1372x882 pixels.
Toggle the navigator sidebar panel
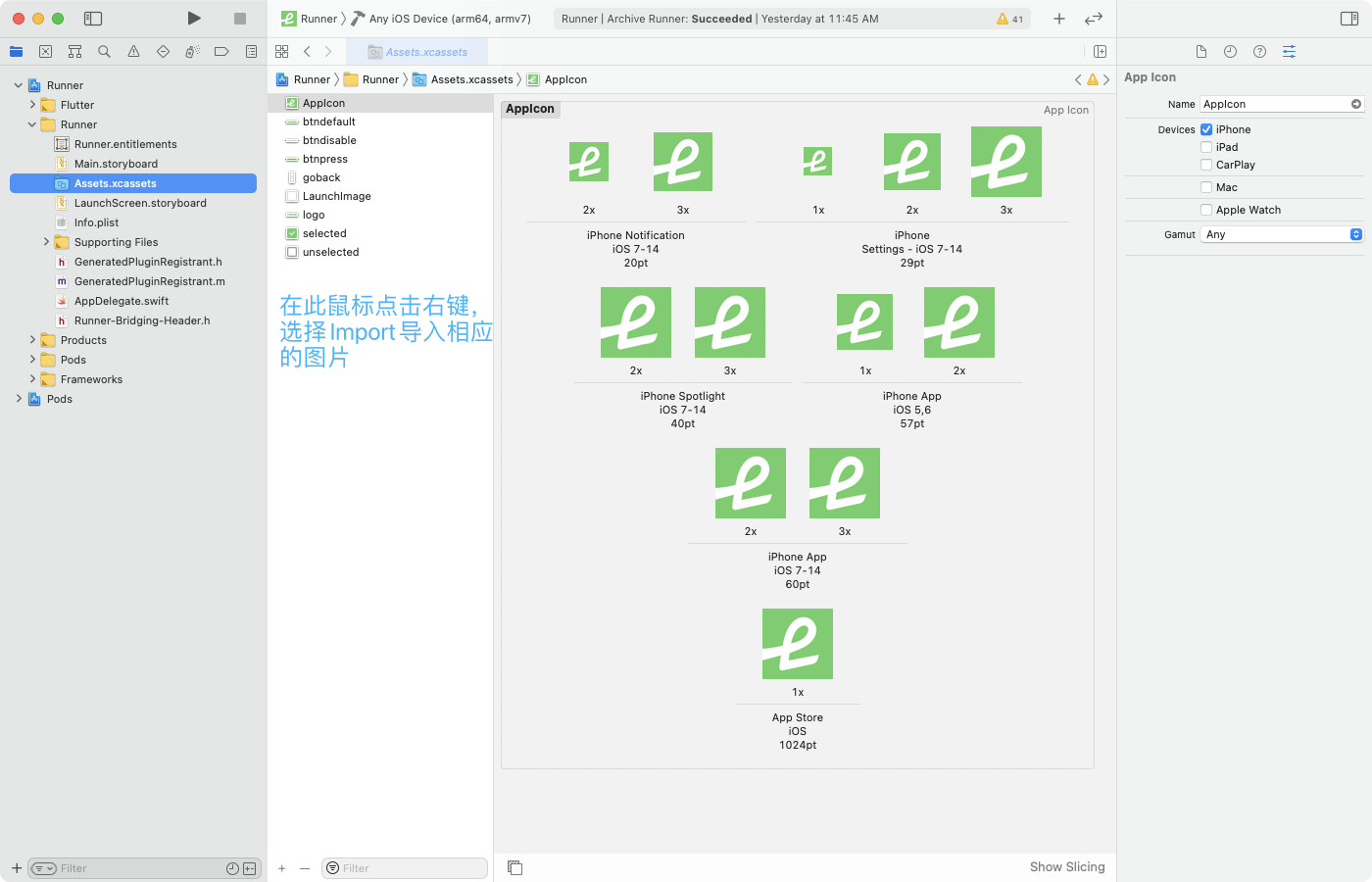(x=93, y=19)
